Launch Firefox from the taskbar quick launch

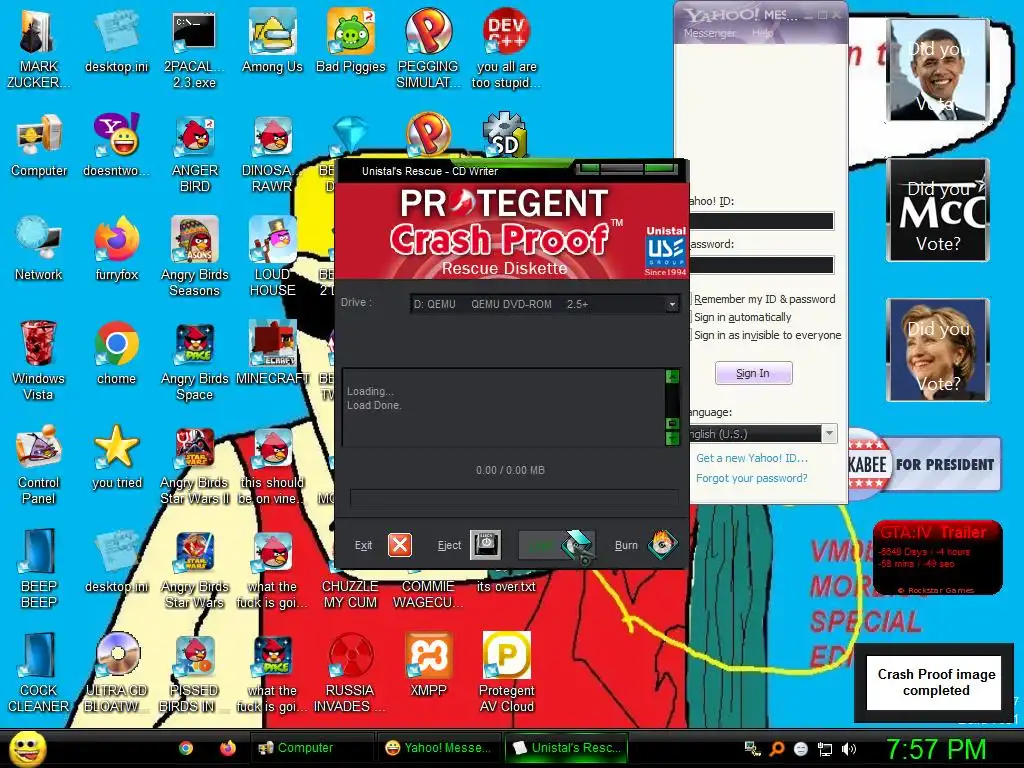(x=227, y=748)
